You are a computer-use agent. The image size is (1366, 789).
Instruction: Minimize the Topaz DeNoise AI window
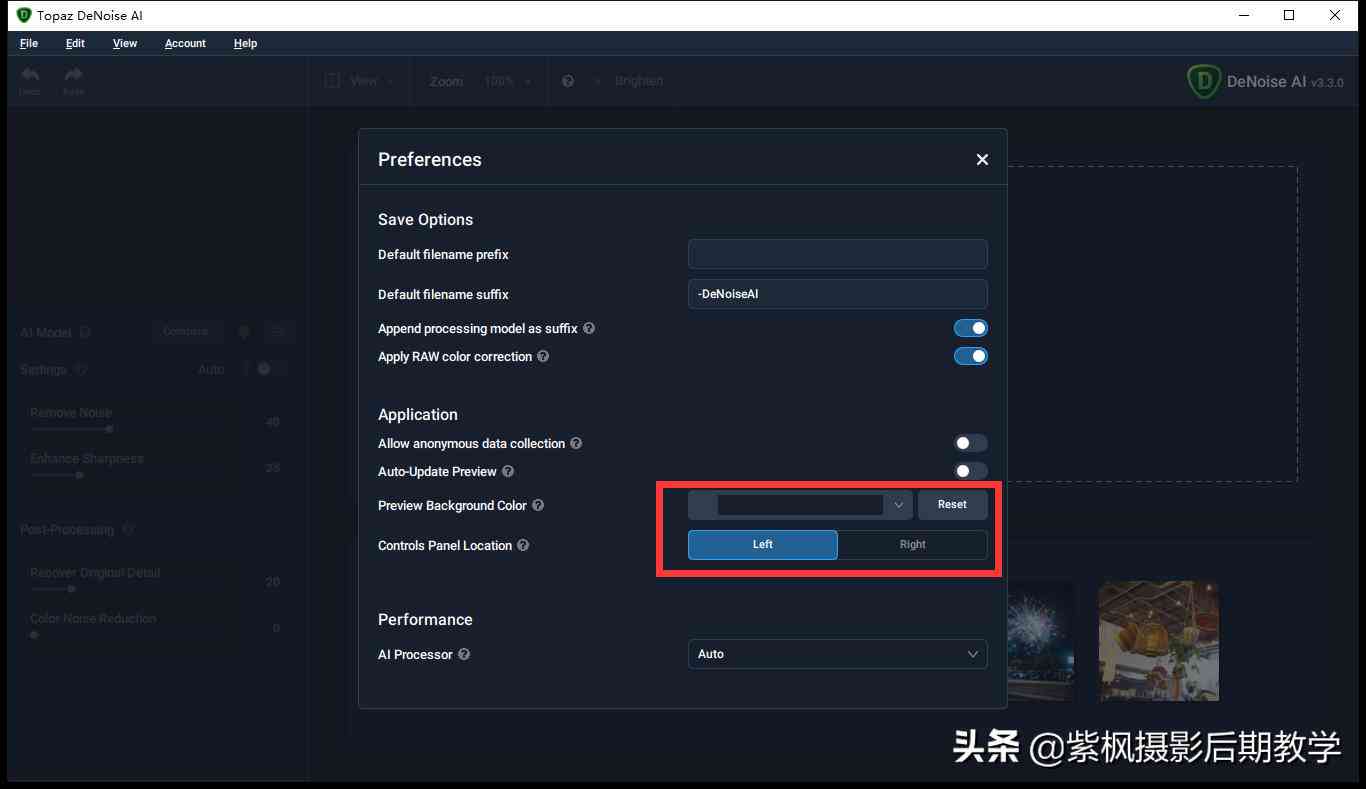1244,15
